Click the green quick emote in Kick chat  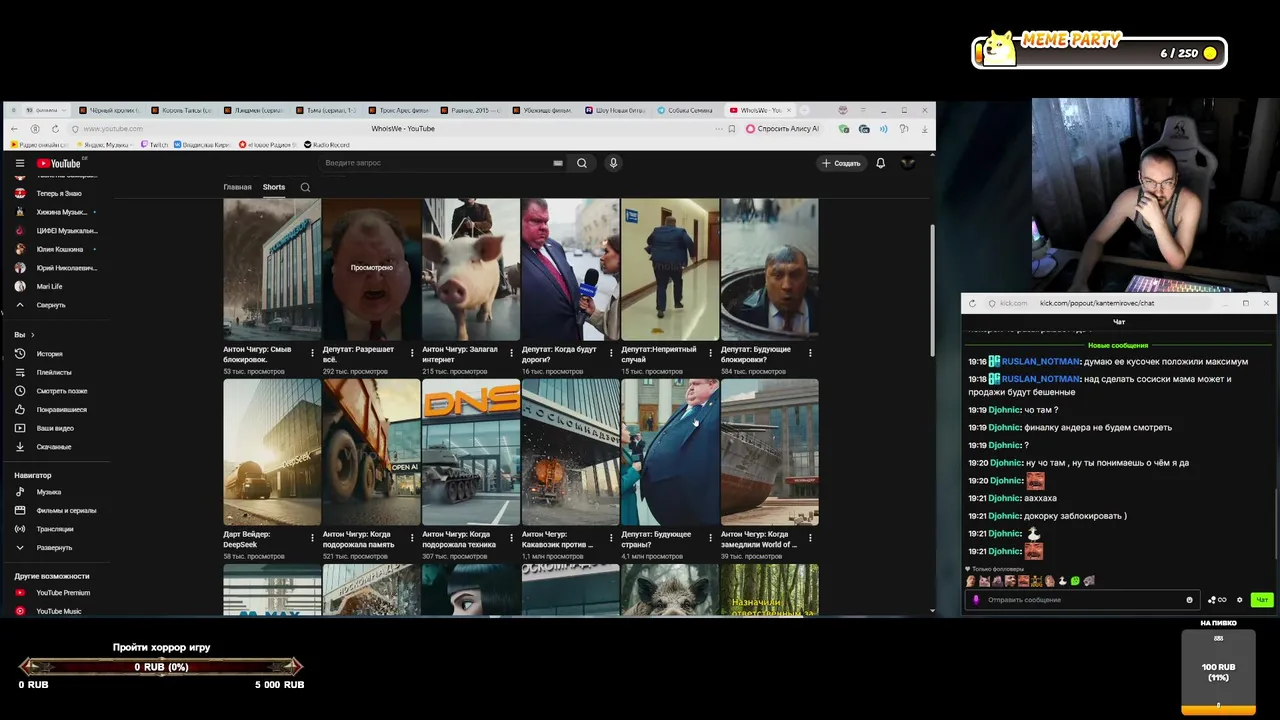pos(1075,581)
